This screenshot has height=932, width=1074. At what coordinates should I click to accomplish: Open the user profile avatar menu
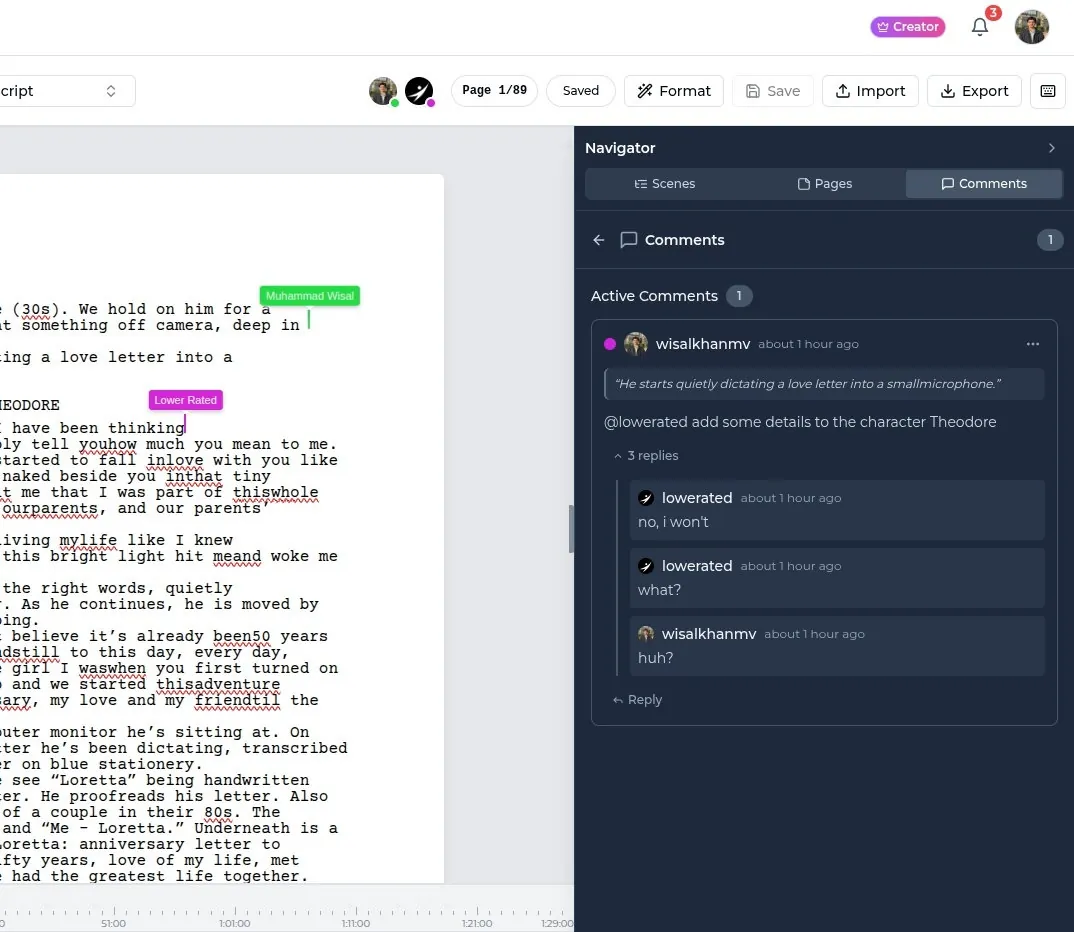click(x=1032, y=27)
